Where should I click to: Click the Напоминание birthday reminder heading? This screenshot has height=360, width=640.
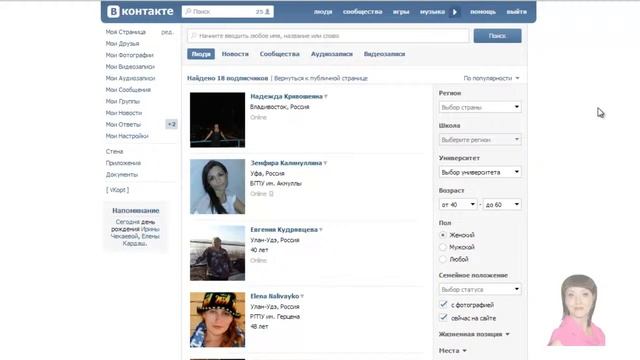136,211
